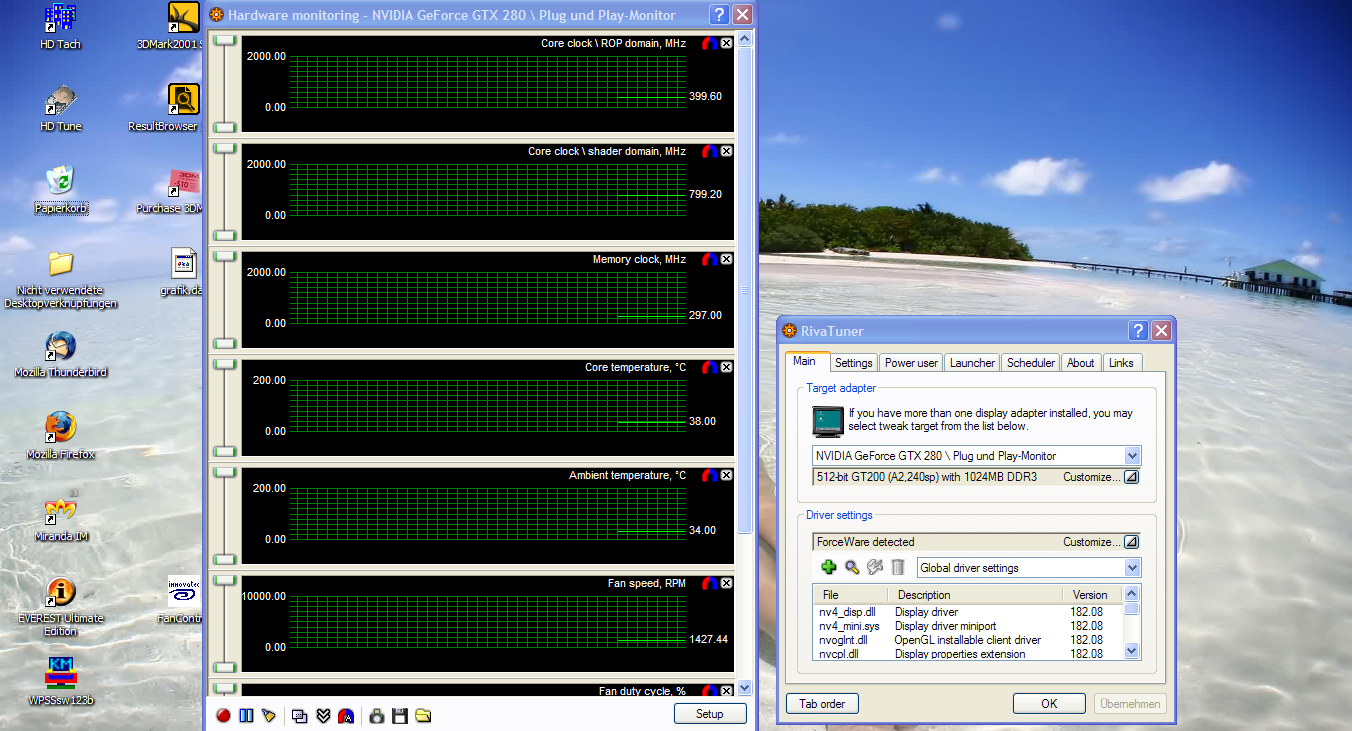Select the HD Tune desktop icon
This screenshot has width=1352, height=731.
61,109
